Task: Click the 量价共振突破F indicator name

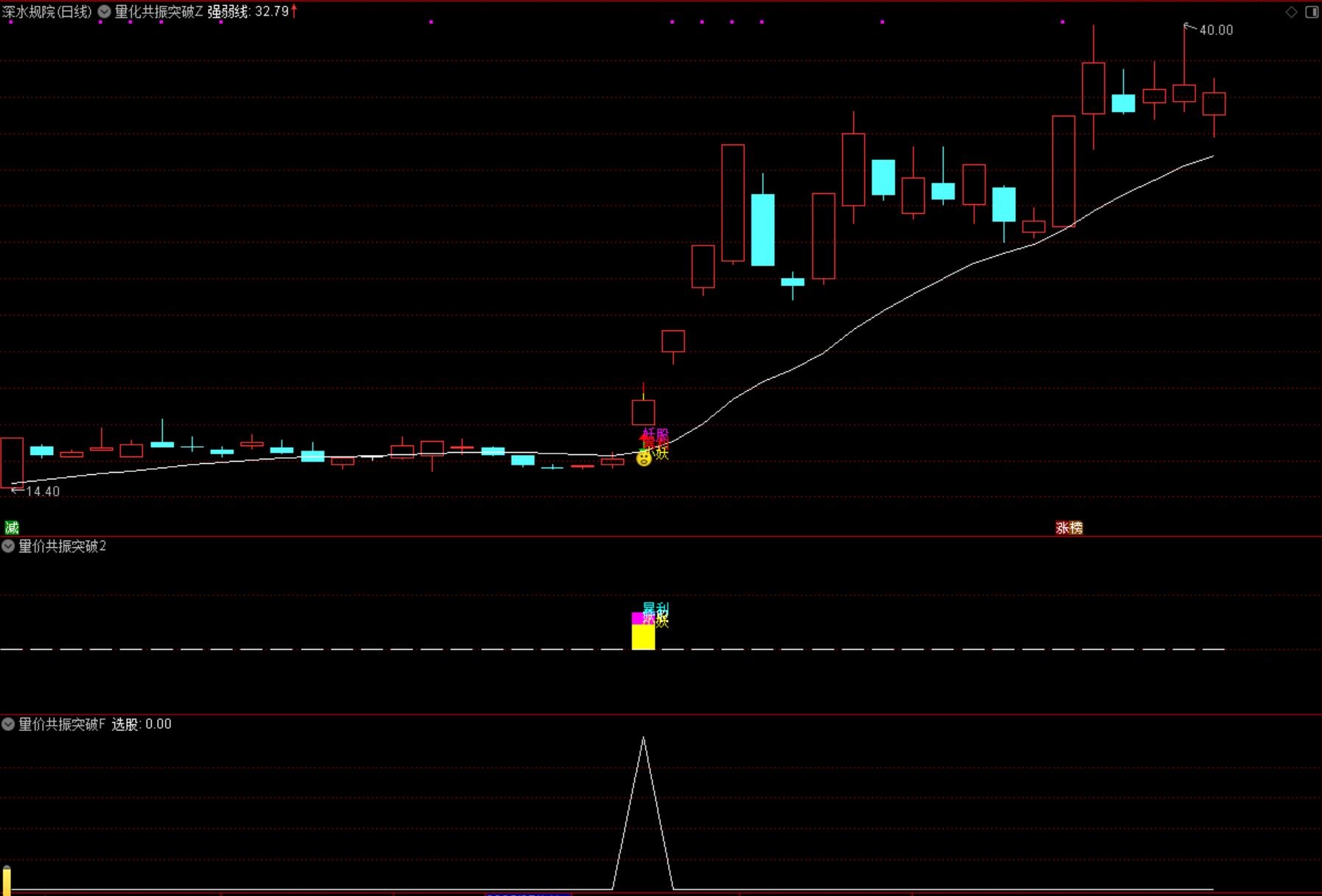Action: point(62,724)
